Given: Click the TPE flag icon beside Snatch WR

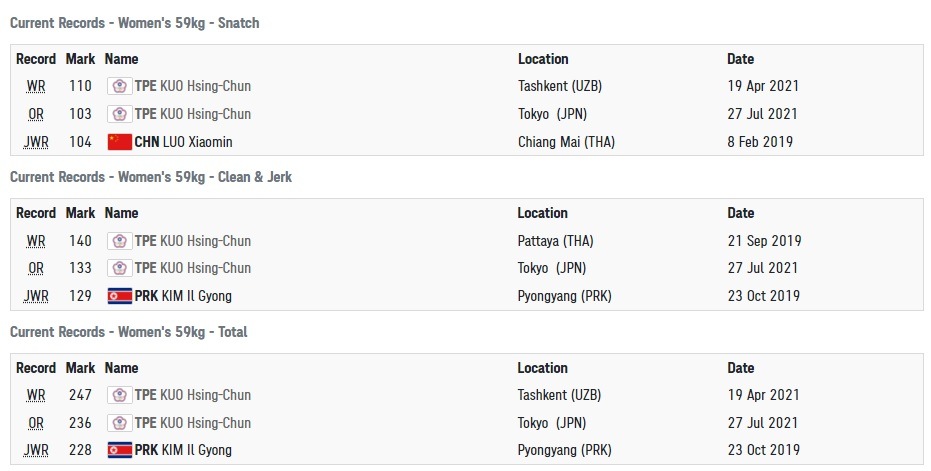Looking at the screenshot, I should click(119, 87).
